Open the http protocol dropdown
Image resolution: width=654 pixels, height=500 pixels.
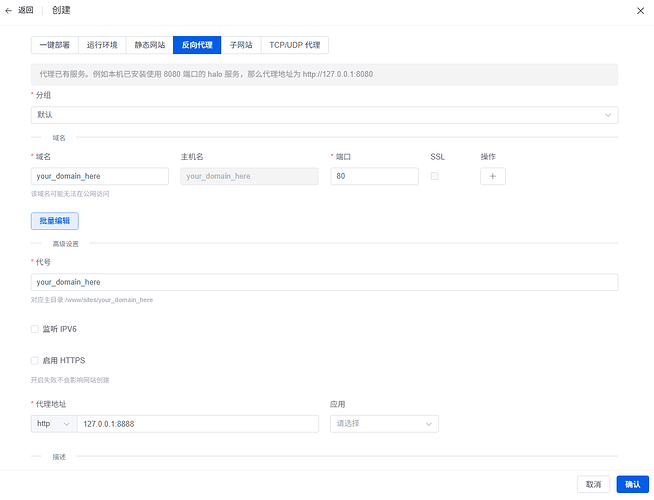tap(54, 424)
